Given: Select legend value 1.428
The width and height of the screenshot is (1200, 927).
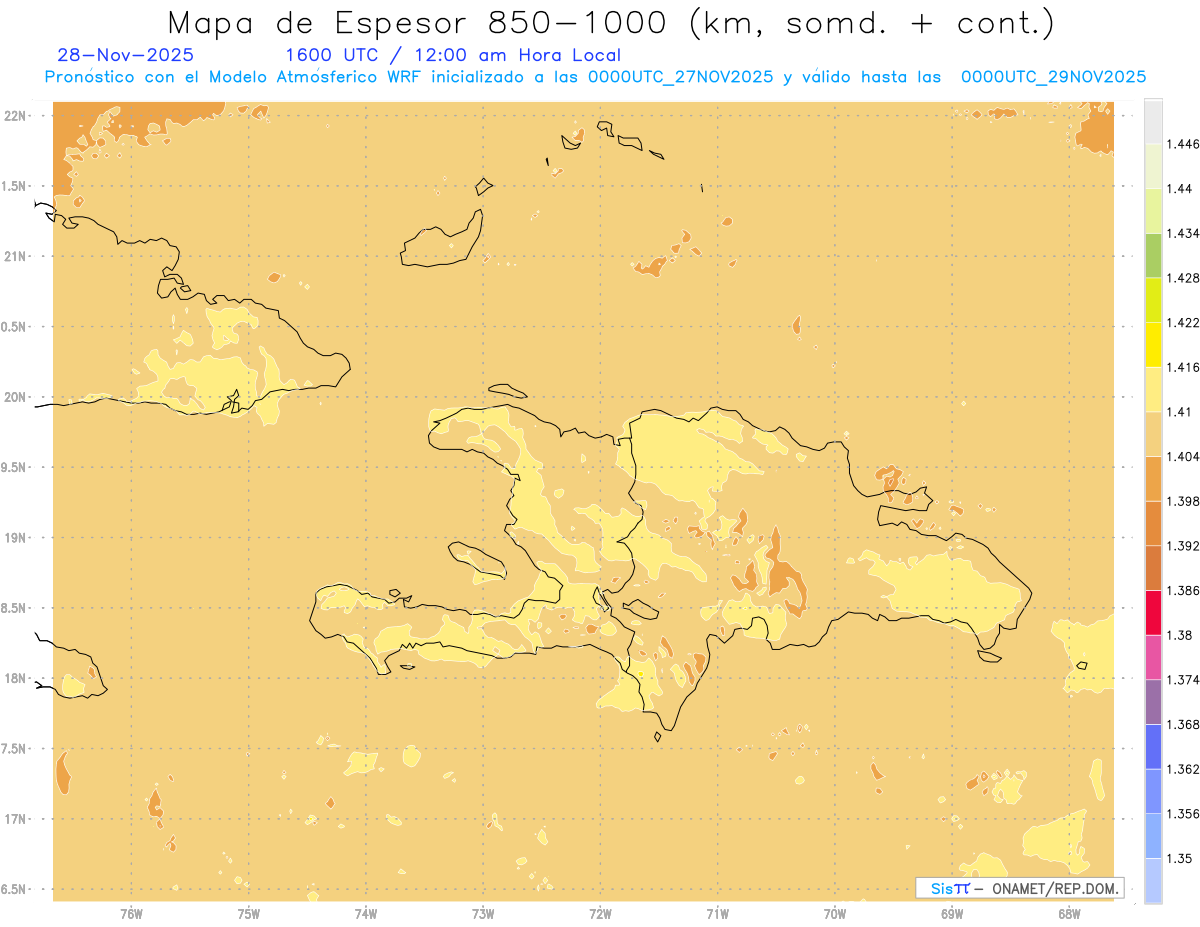Looking at the screenshot, I should 1182,278.
